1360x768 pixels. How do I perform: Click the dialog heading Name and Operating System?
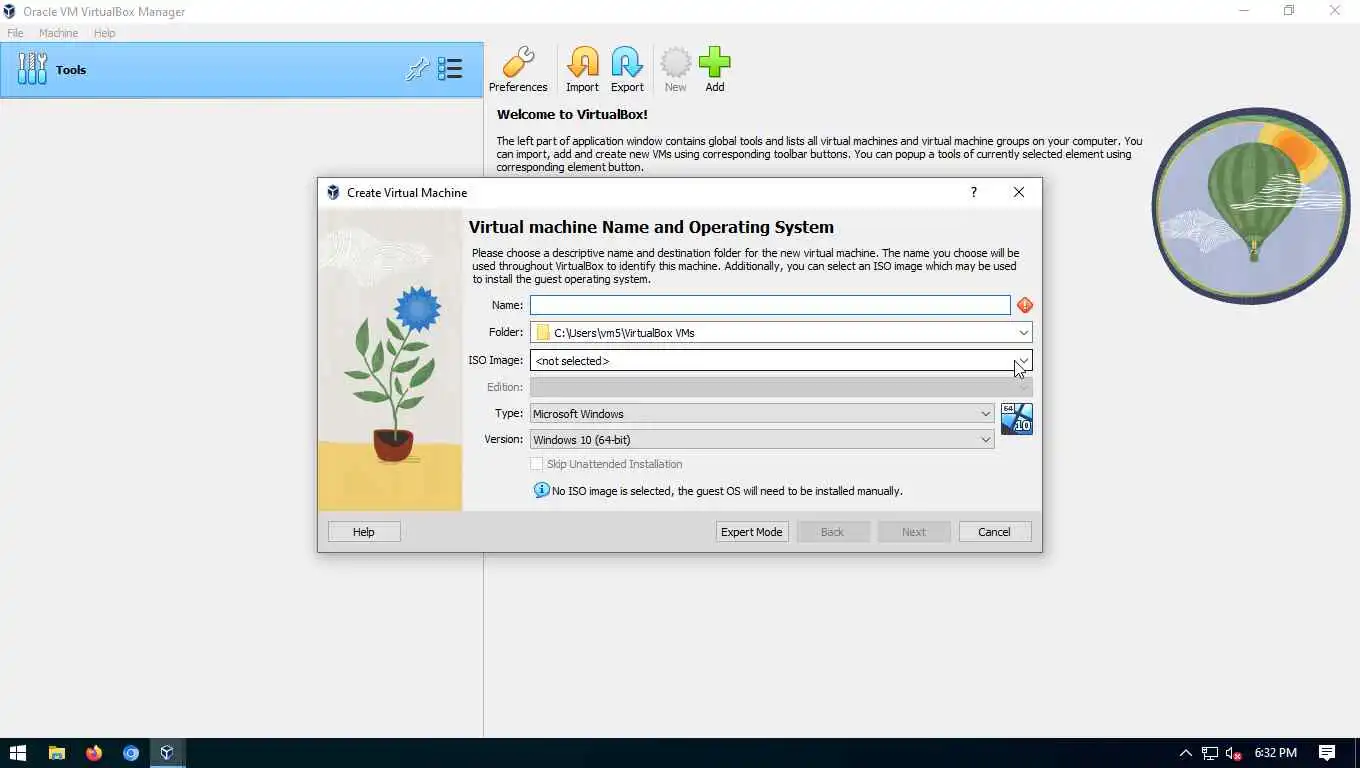point(651,227)
